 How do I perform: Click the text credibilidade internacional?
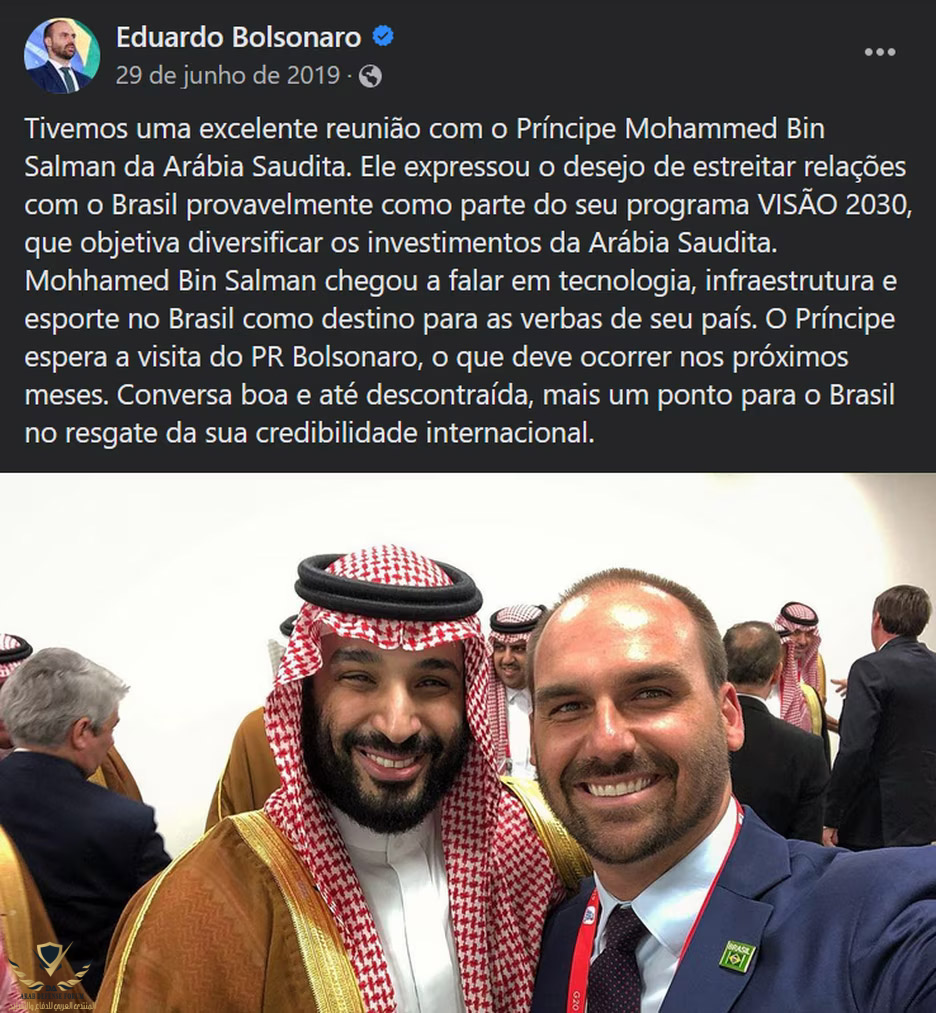pyautogui.click(x=424, y=433)
